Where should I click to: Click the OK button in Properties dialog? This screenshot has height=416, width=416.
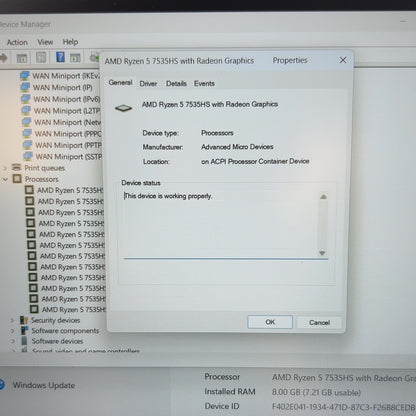pos(270,322)
